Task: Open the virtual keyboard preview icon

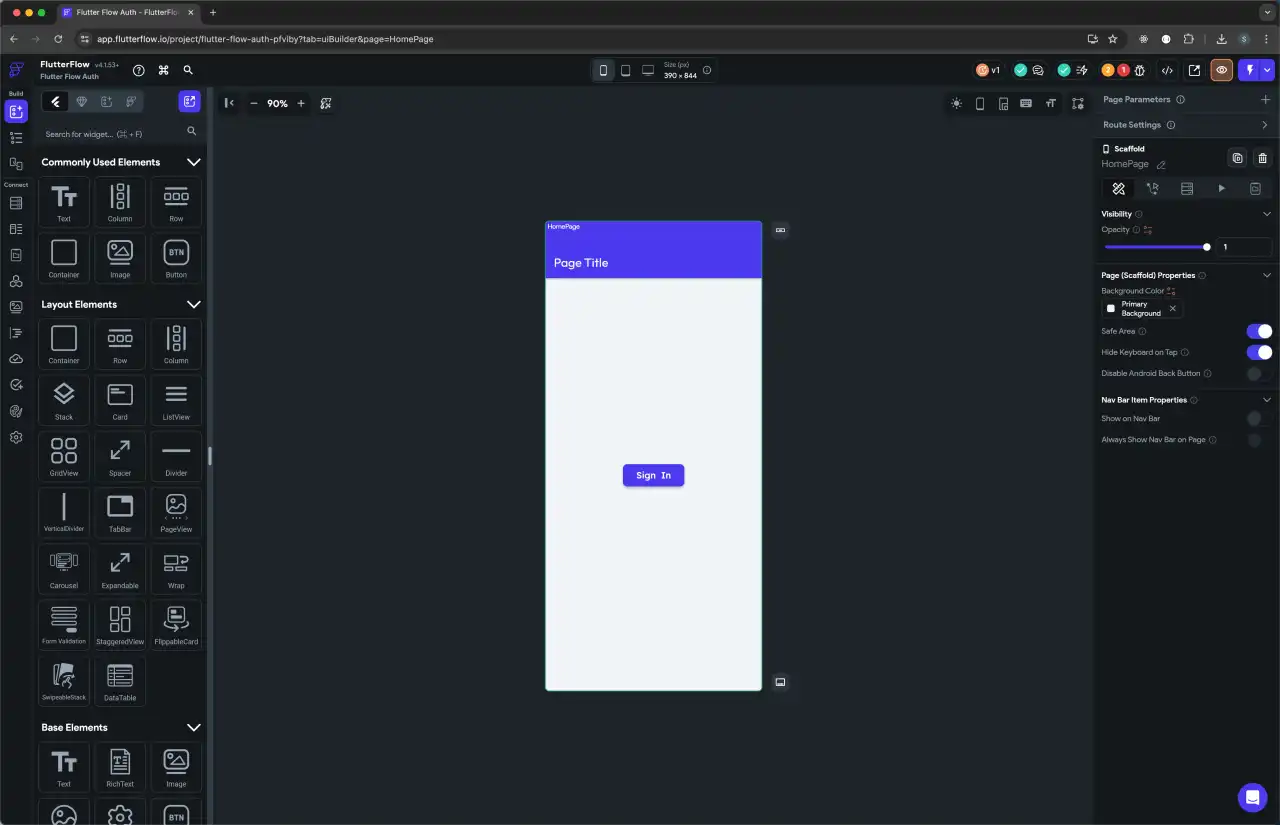Action: pos(1028,103)
